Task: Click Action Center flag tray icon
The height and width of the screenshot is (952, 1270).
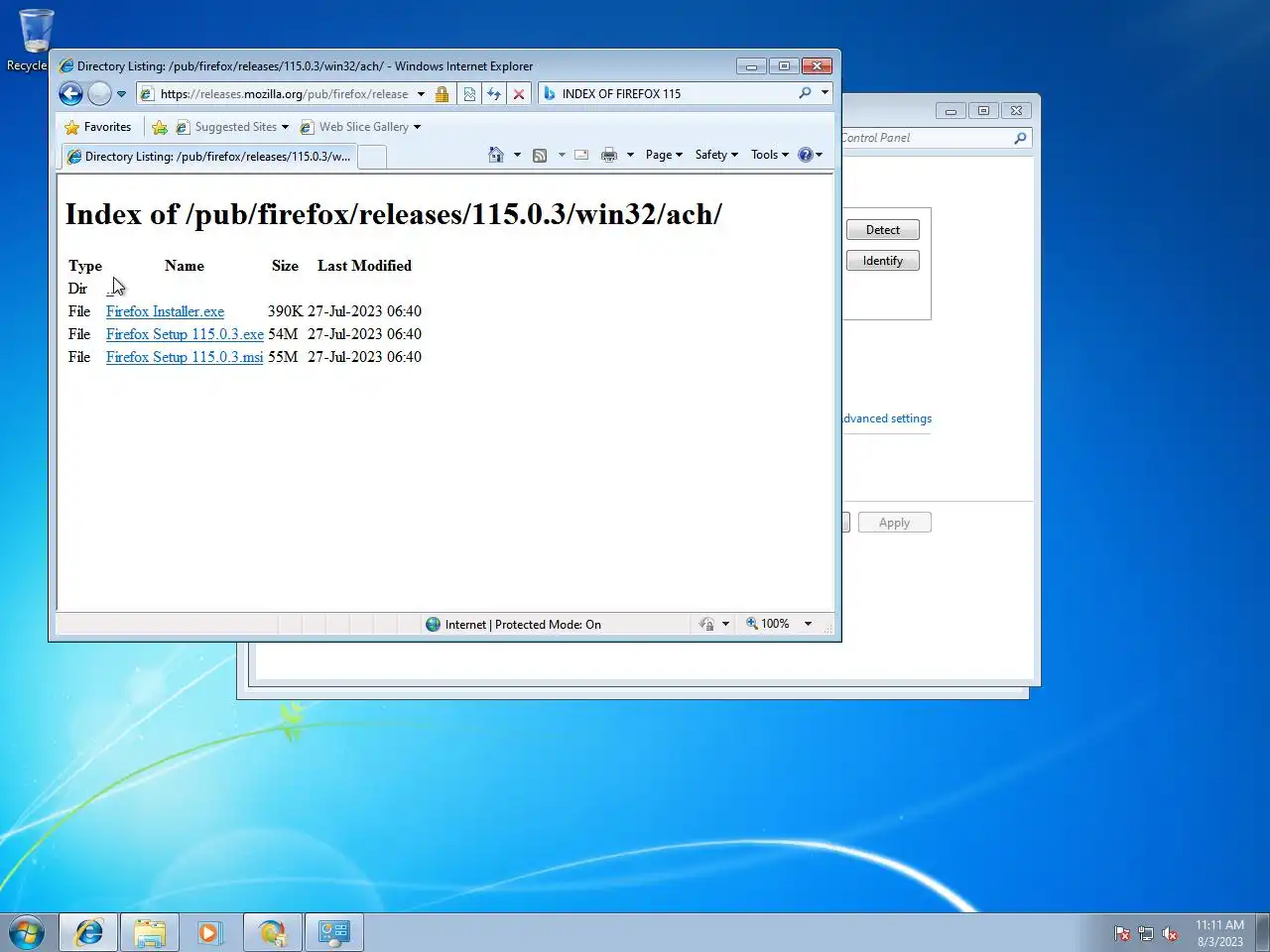Action: 1122,934
